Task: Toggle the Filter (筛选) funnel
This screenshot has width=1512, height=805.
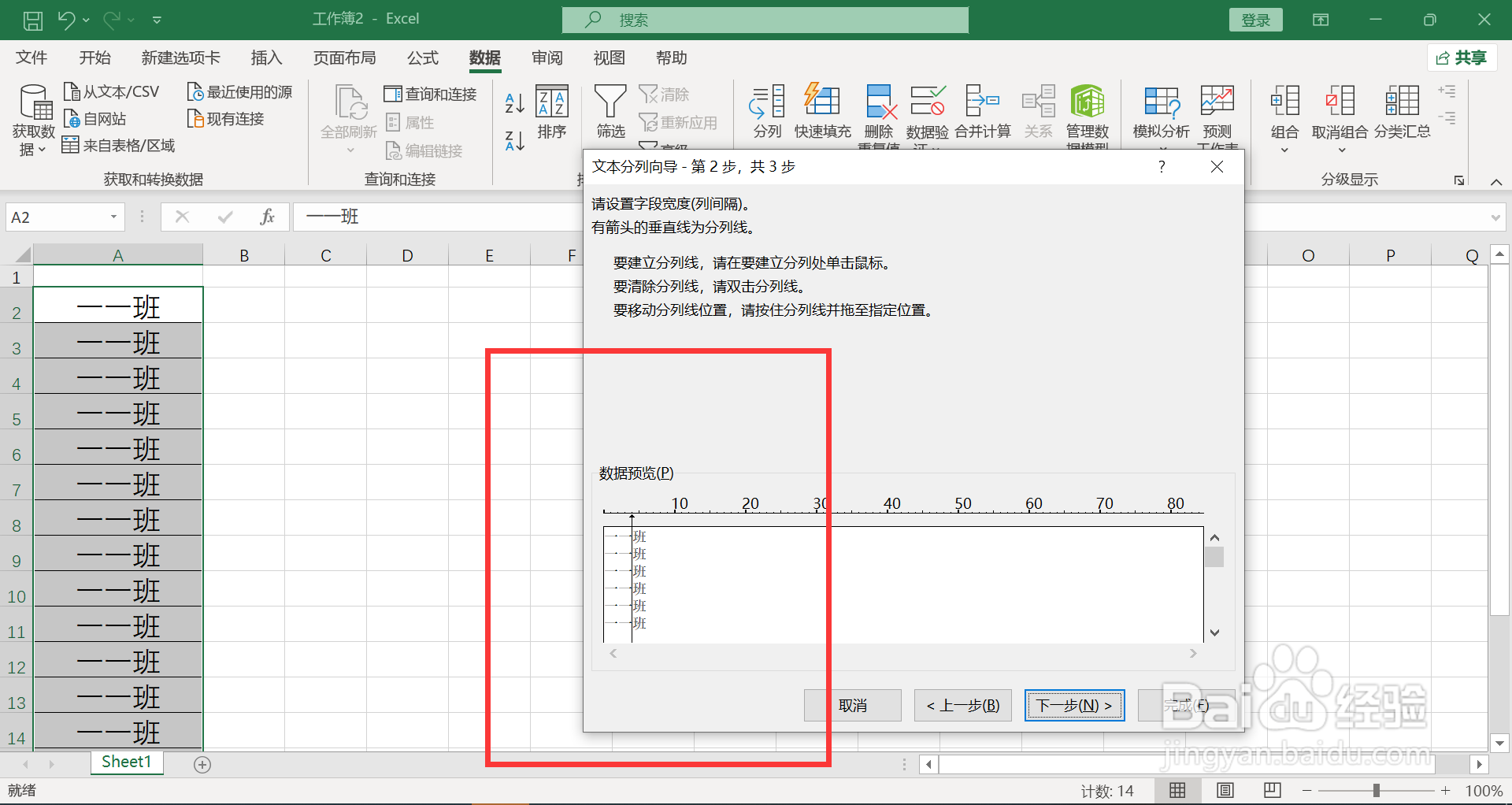Action: pos(610,113)
